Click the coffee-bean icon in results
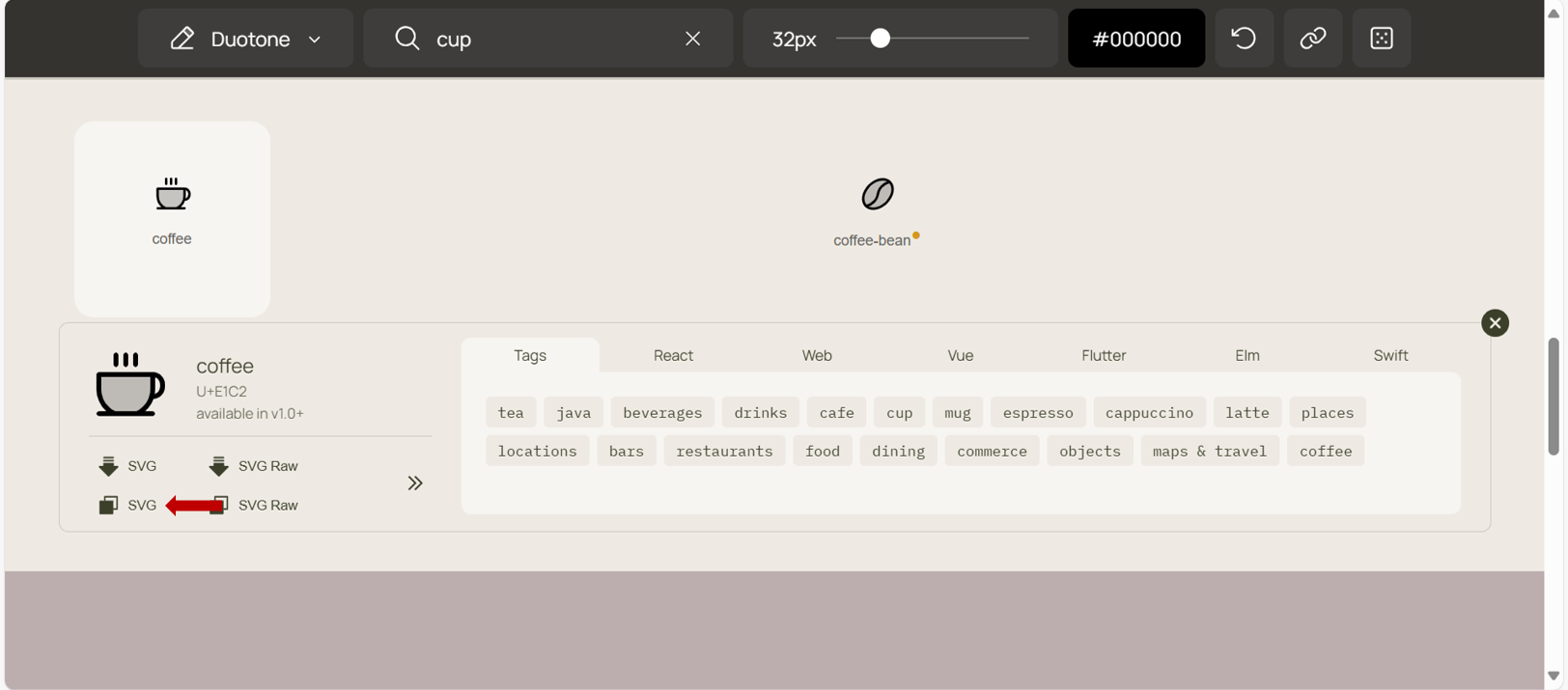Viewport: 1568px width, 690px height. [877, 195]
